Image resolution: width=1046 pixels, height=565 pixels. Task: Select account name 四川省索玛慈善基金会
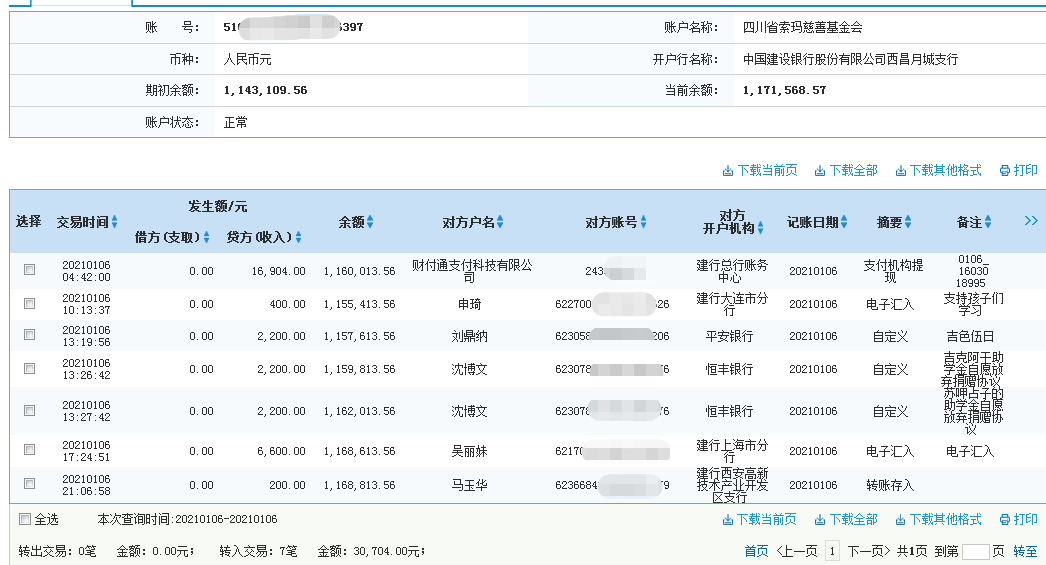[x=803, y=27]
